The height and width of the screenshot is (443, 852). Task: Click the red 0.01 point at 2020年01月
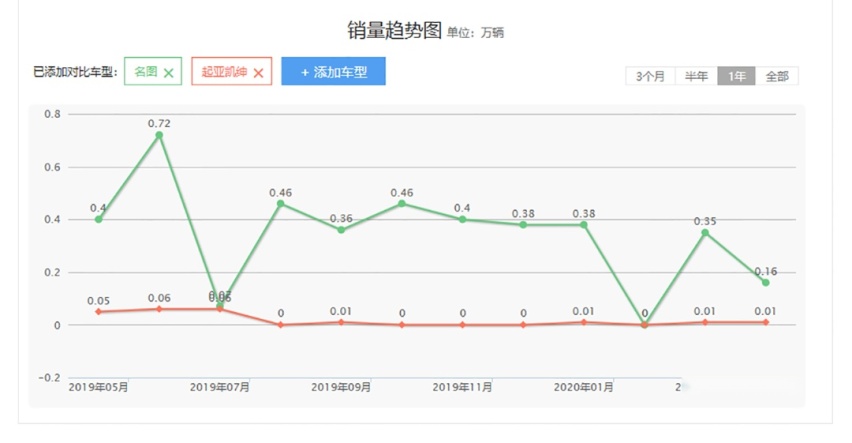(x=584, y=322)
